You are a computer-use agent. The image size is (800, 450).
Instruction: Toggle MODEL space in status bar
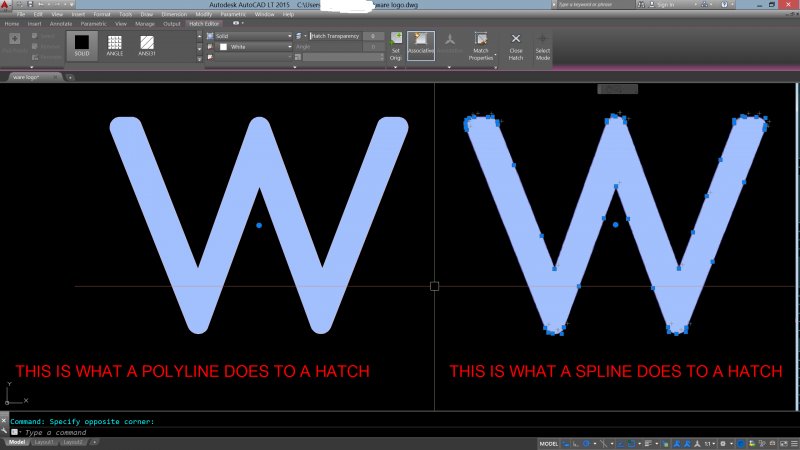549,442
